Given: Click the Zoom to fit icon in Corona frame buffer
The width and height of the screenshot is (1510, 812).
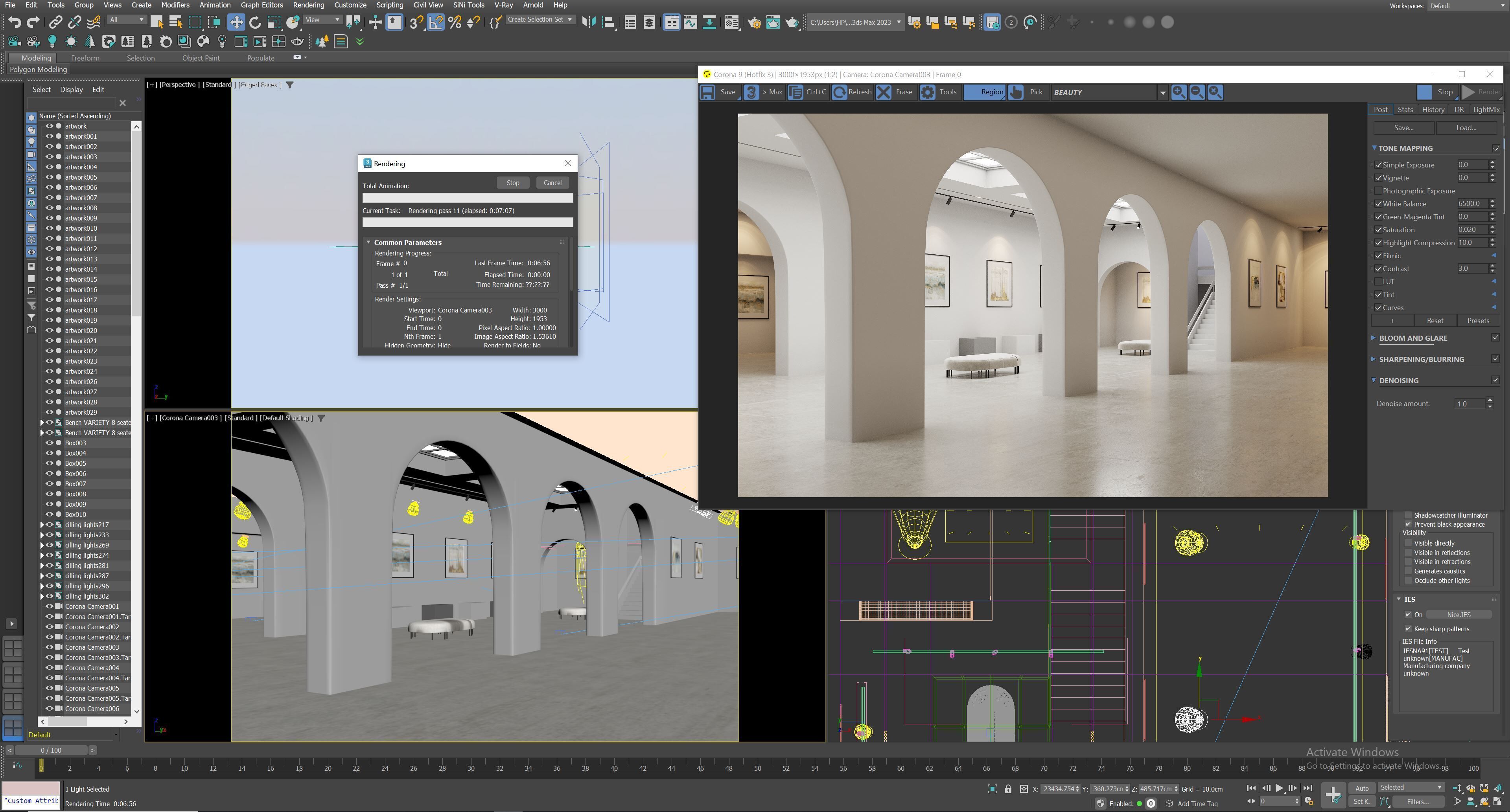Looking at the screenshot, I should click(1215, 92).
